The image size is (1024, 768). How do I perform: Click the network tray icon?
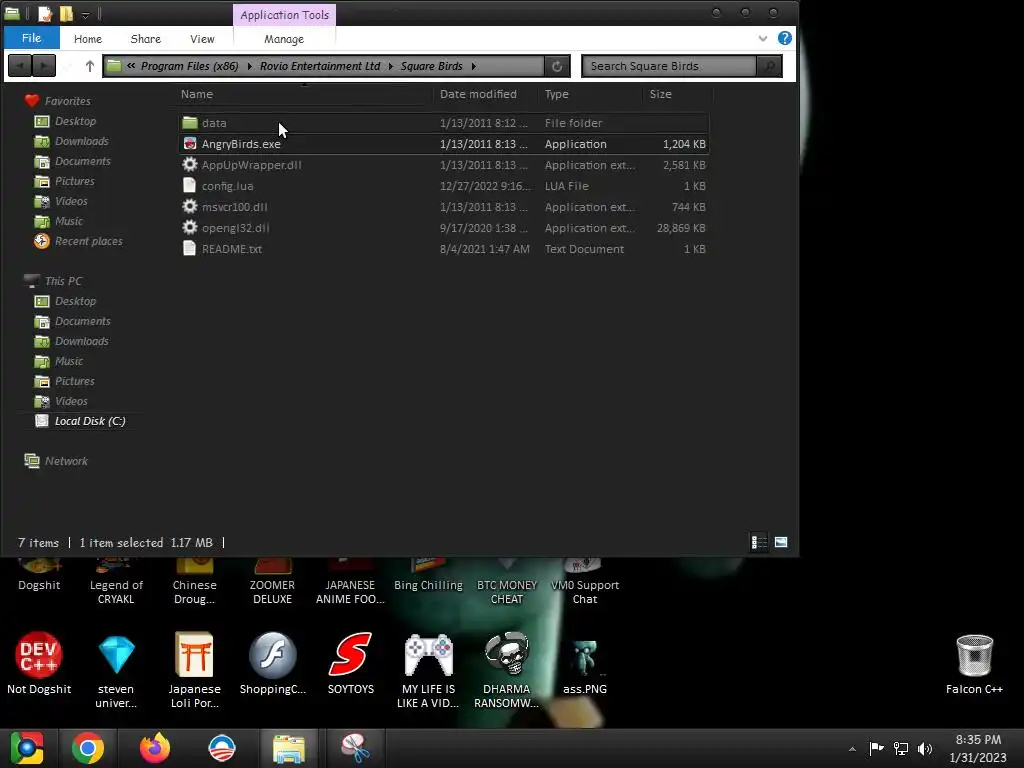pos(901,748)
